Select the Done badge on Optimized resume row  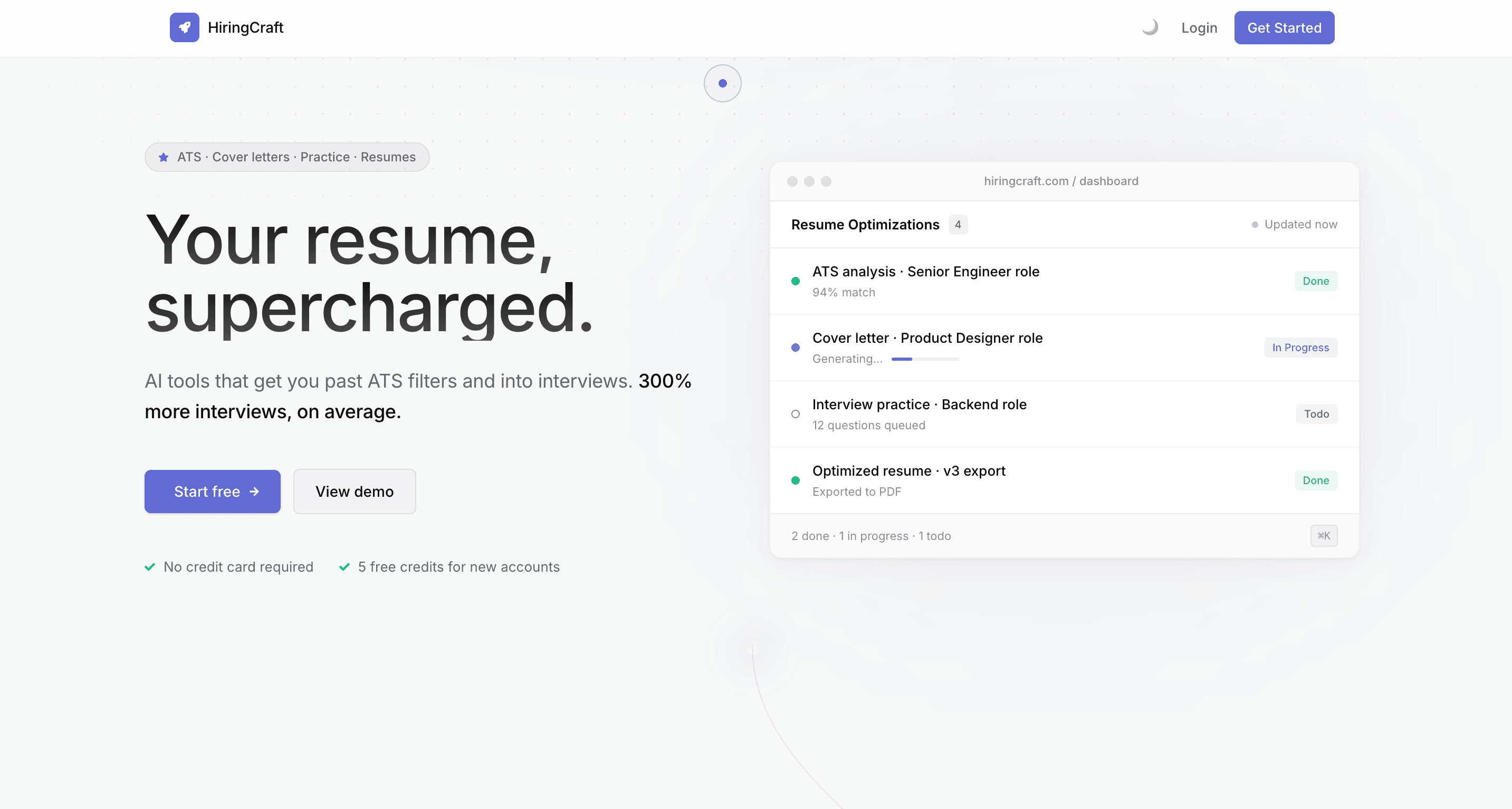point(1316,480)
